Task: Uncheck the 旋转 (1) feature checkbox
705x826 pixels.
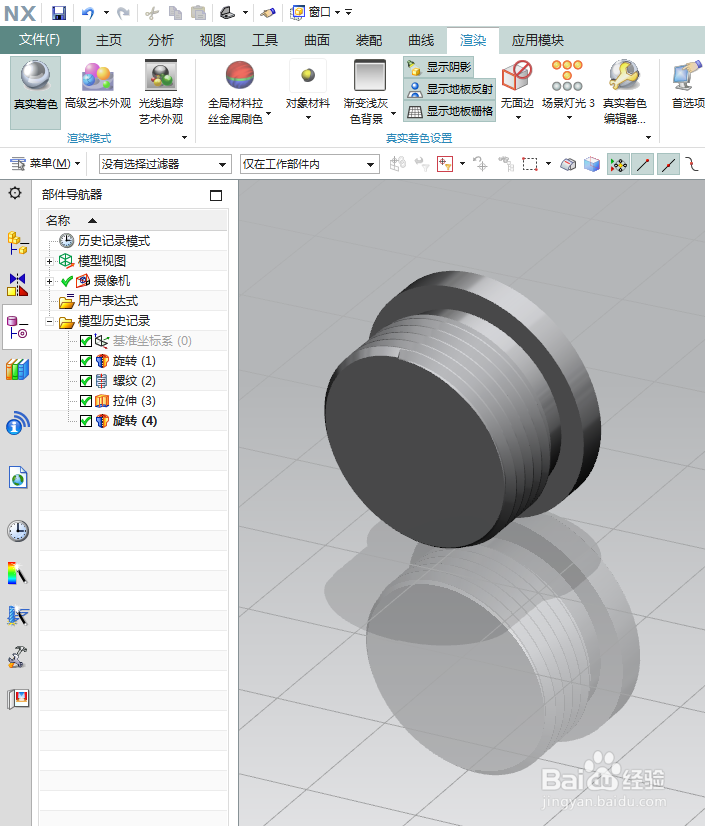Action: point(86,361)
